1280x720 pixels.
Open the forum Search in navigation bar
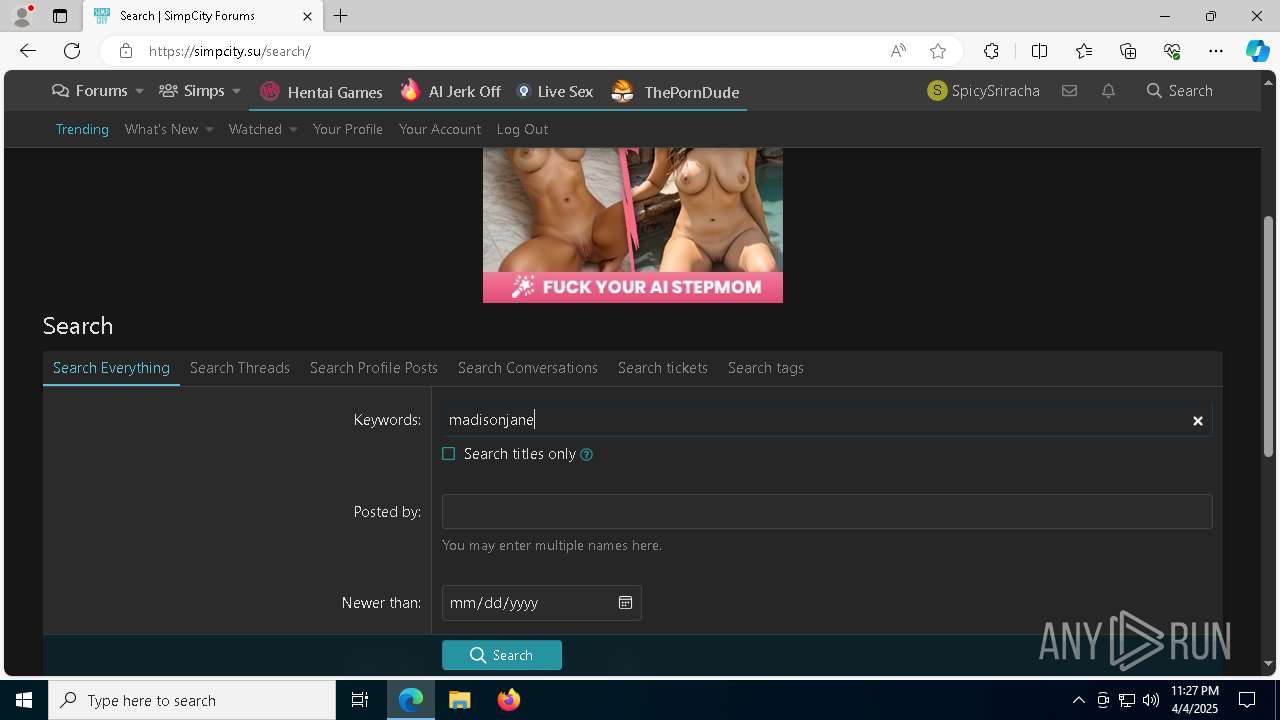point(1180,91)
